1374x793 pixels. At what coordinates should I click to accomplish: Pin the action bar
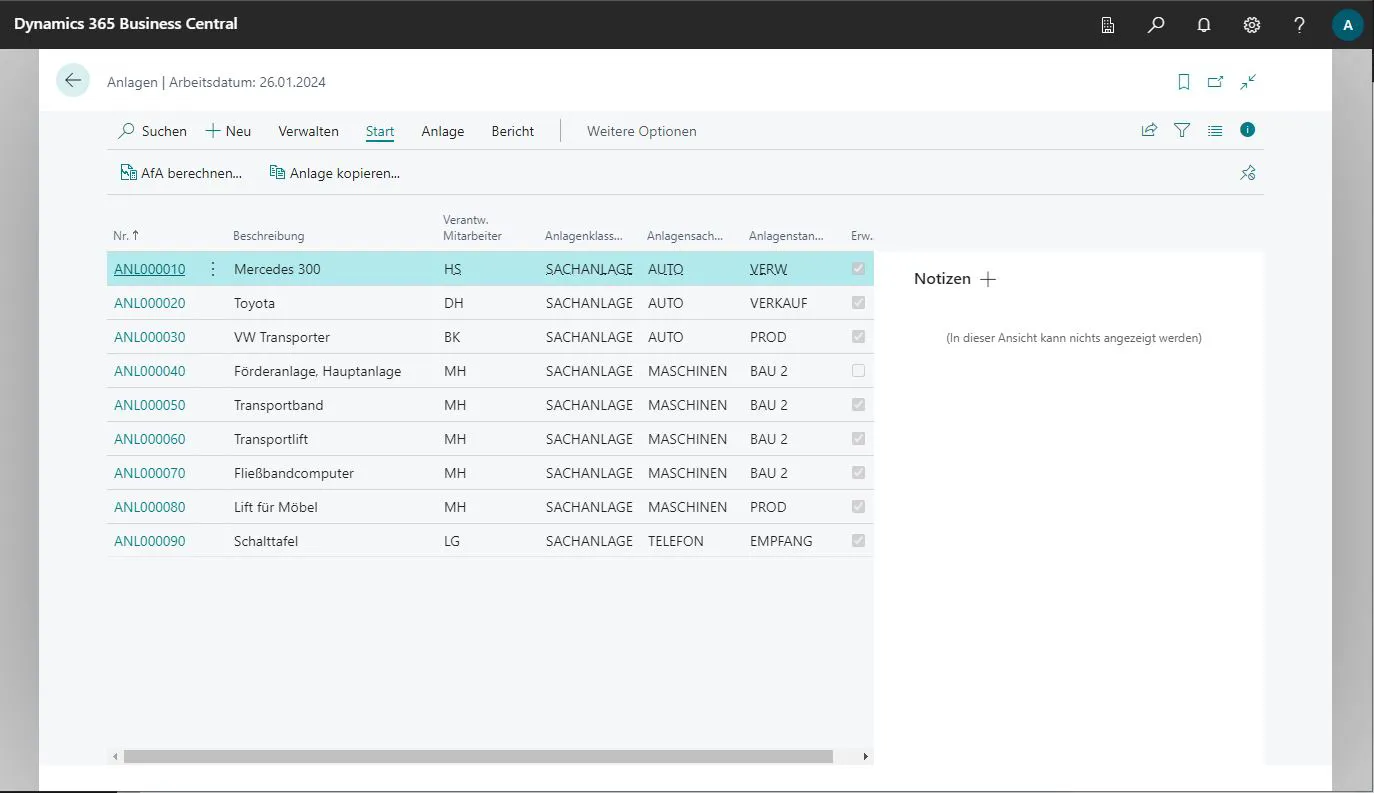[1248, 173]
